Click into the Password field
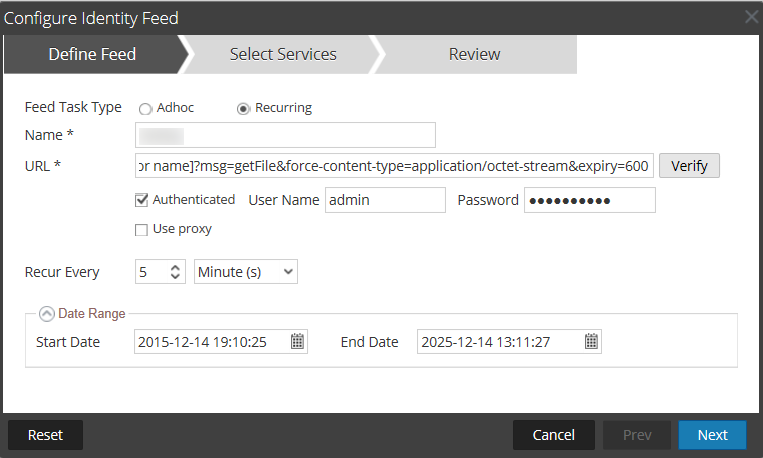This screenshot has width=763, height=458. tap(589, 200)
